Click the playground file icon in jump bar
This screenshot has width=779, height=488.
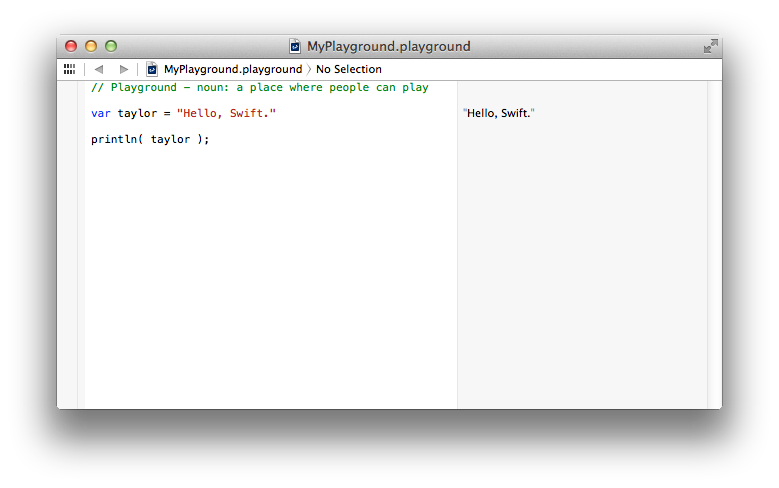tap(152, 69)
